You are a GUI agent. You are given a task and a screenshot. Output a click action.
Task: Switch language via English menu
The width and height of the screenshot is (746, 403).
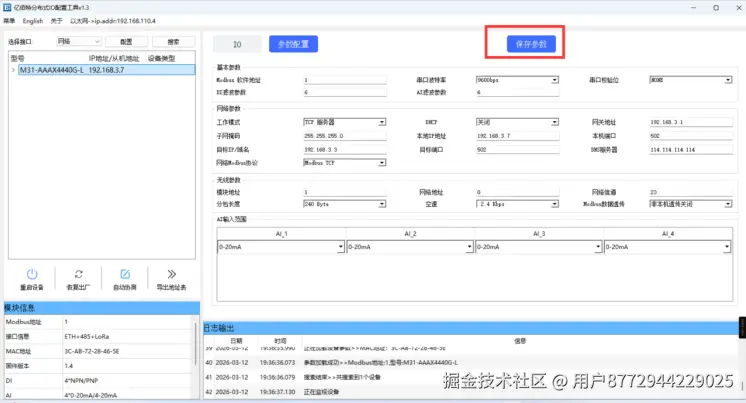click(33, 21)
